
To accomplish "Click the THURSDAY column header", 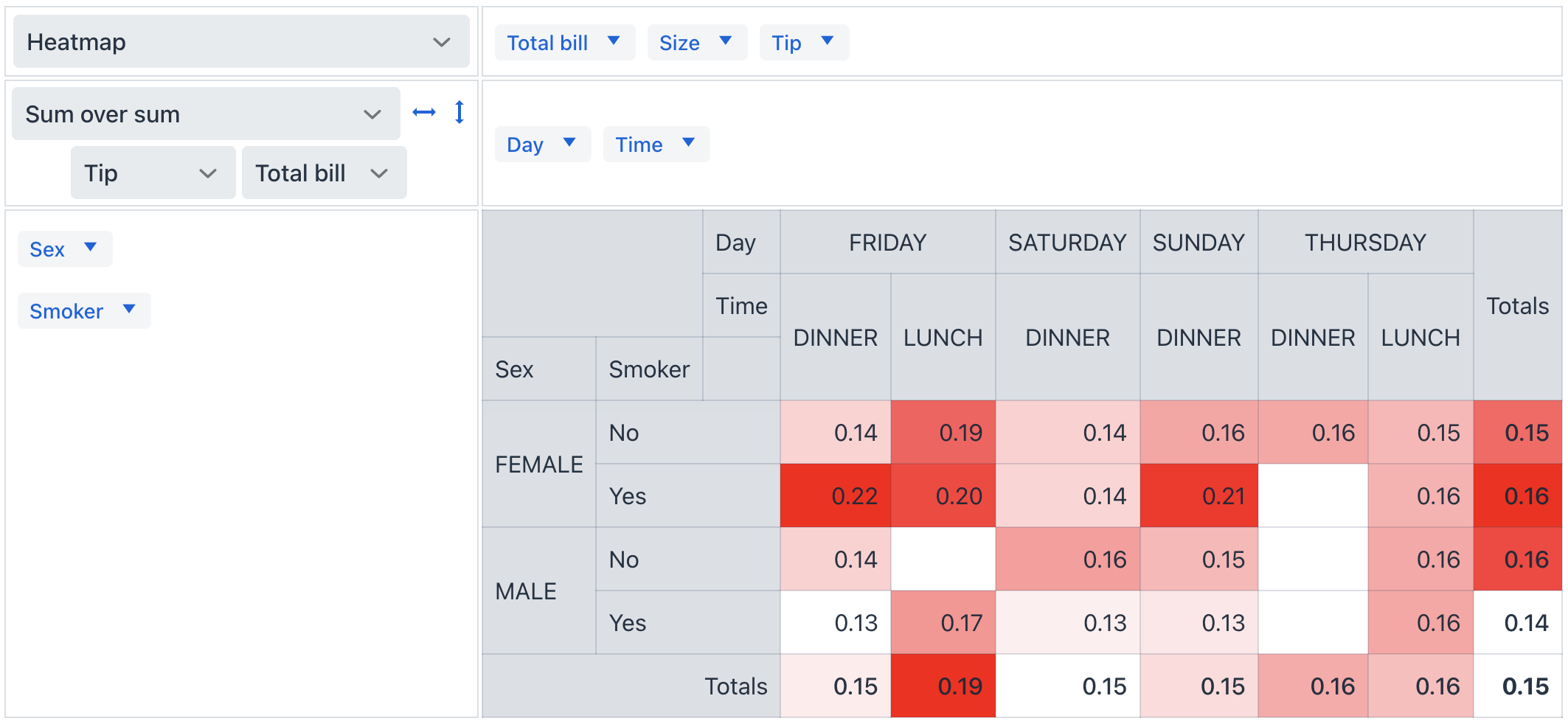I will (x=1364, y=242).
